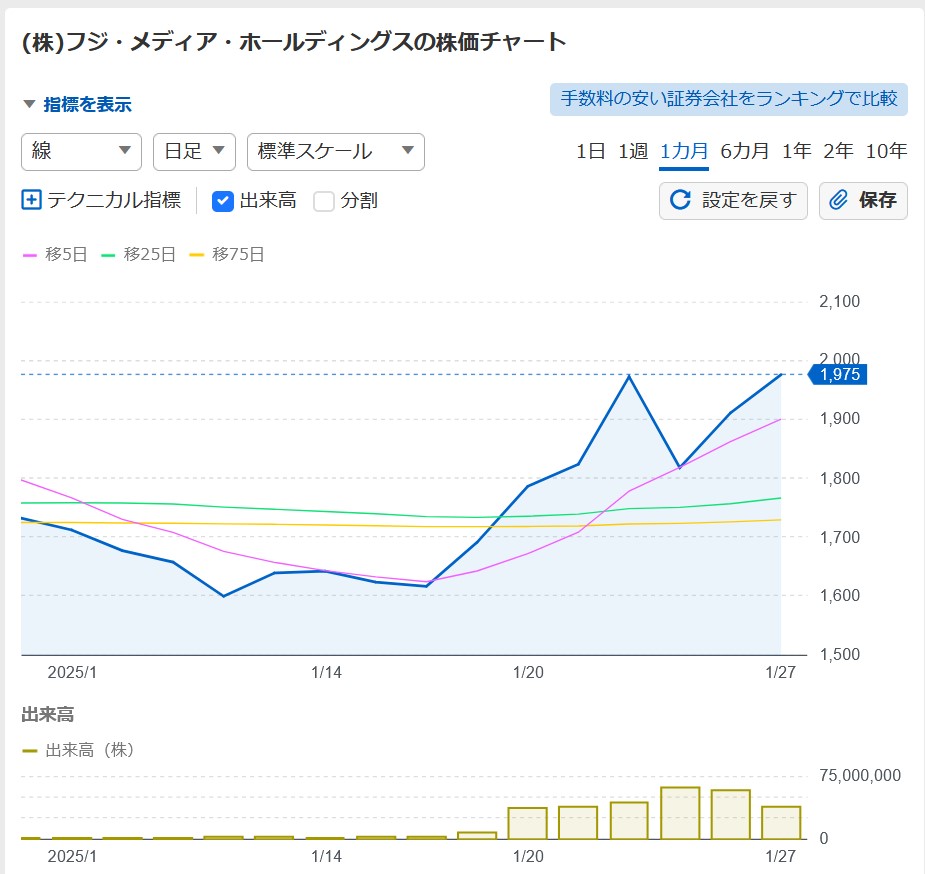Click the 移75日 legend entry
925x874 pixels.
coord(227,255)
